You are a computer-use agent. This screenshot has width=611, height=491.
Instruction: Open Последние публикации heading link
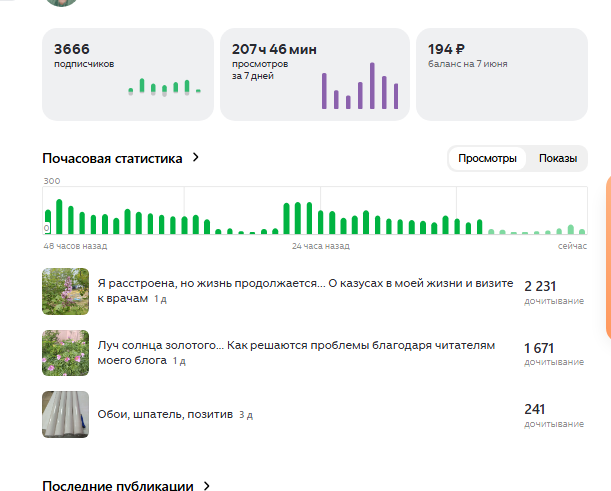click(x=118, y=486)
